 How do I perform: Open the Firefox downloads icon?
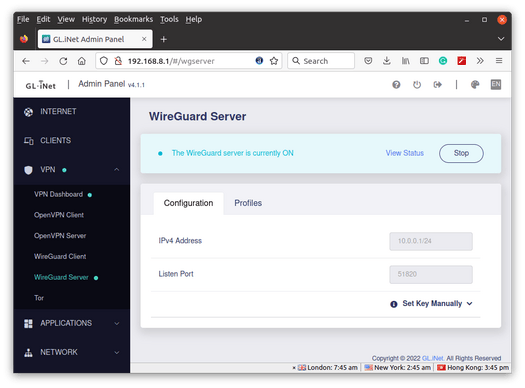(x=387, y=61)
